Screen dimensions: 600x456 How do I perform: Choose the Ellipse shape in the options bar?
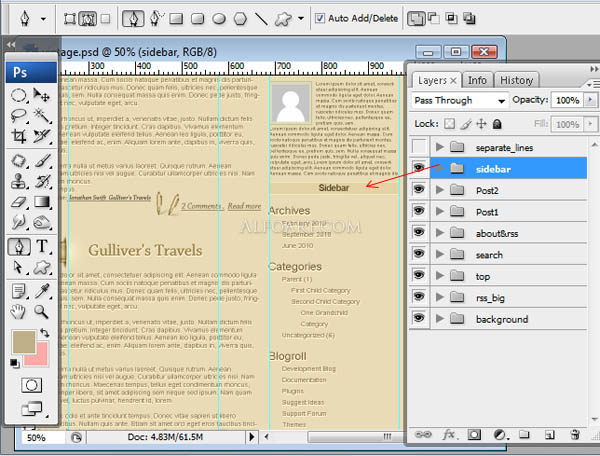[x=218, y=18]
